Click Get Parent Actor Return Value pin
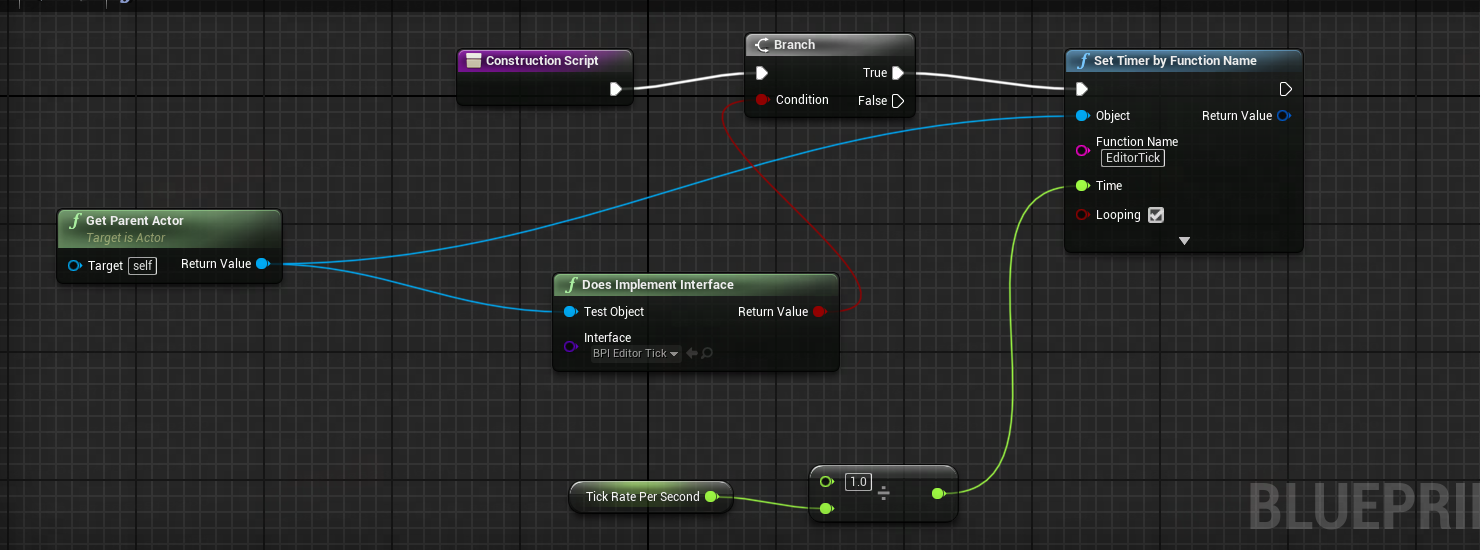 [262, 264]
